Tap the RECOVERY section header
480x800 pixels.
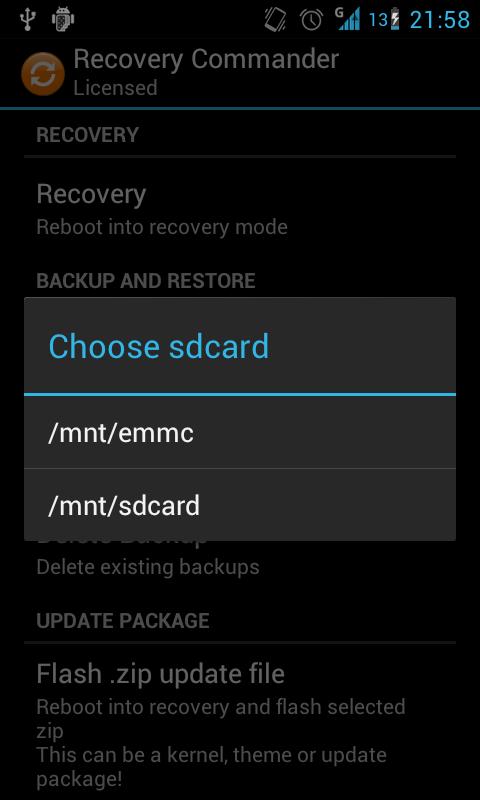87,135
